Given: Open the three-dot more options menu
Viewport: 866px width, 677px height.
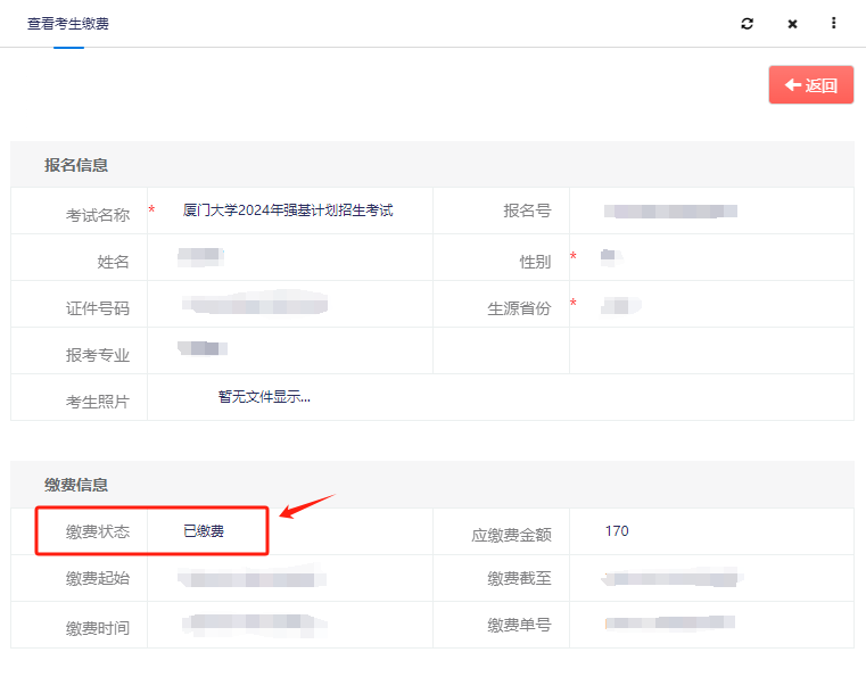Looking at the screenshot, I should (x=834, y=23).
